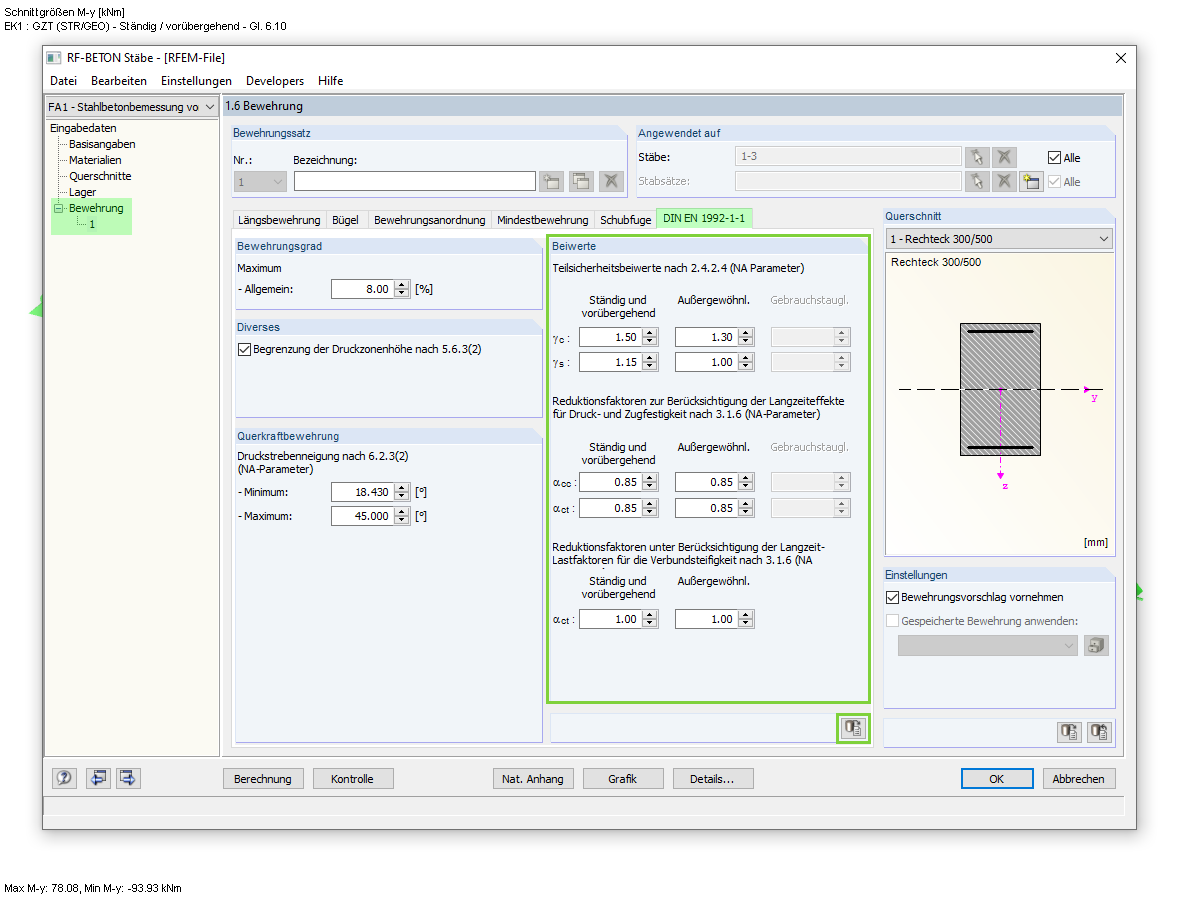Start calculation via Berechnung button

263,778
